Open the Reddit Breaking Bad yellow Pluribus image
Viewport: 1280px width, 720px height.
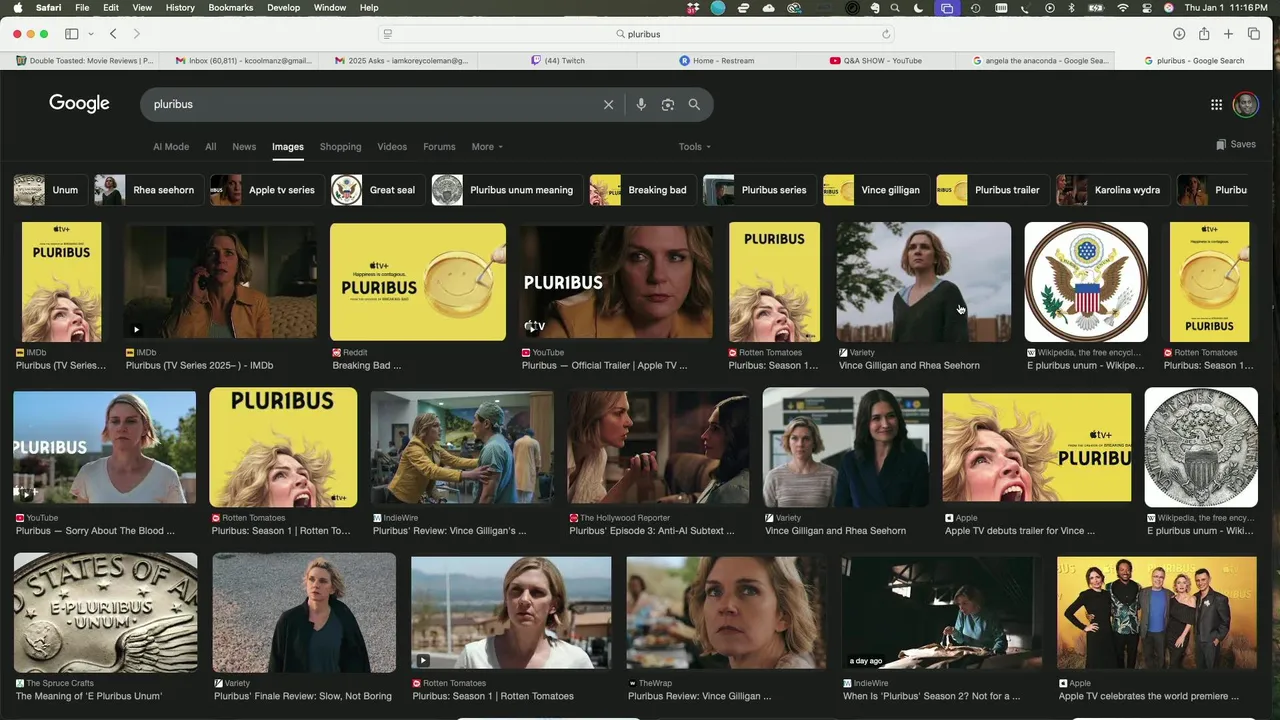coord(418,281)
